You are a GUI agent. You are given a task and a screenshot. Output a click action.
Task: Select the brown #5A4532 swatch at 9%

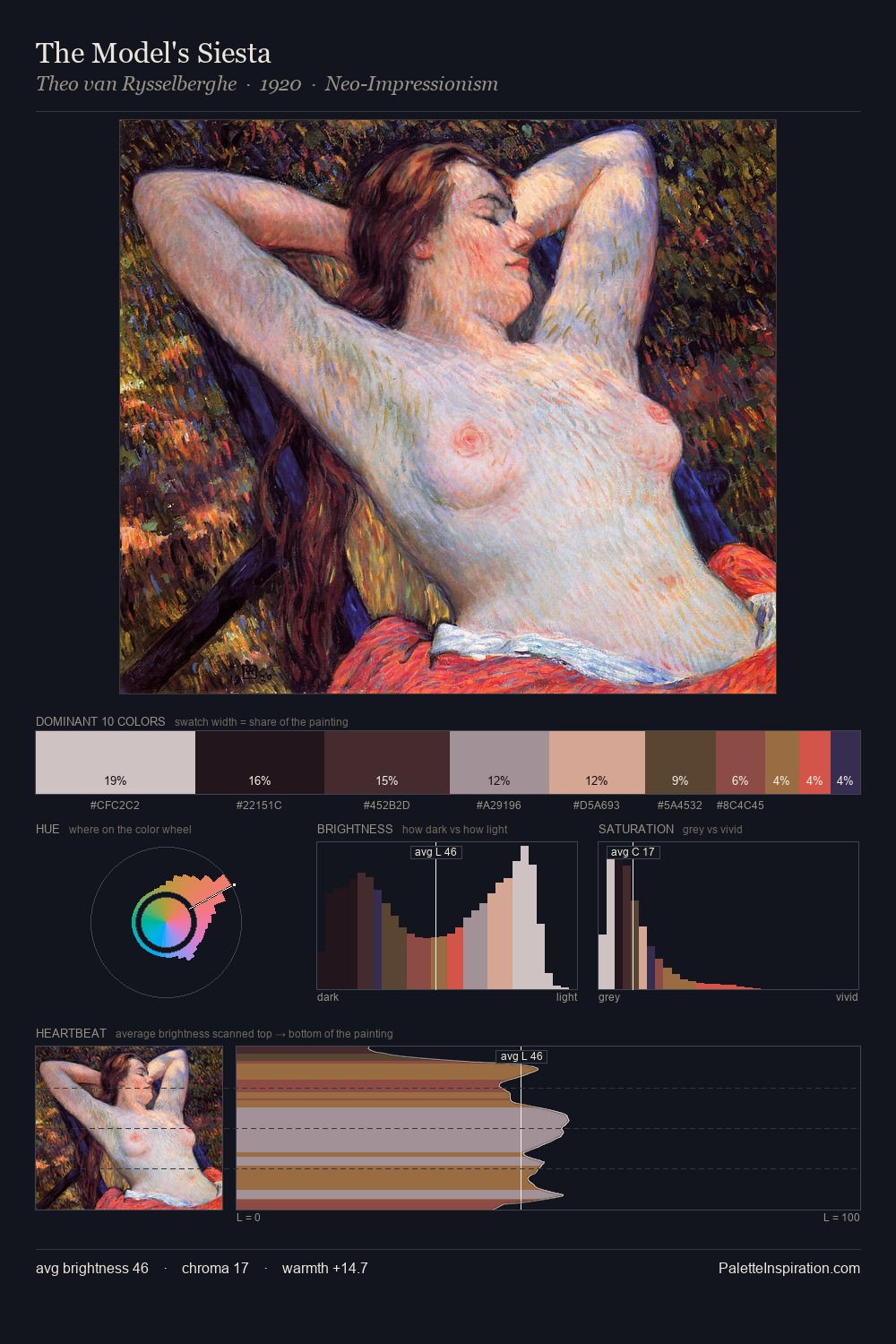tap(680, 762)
